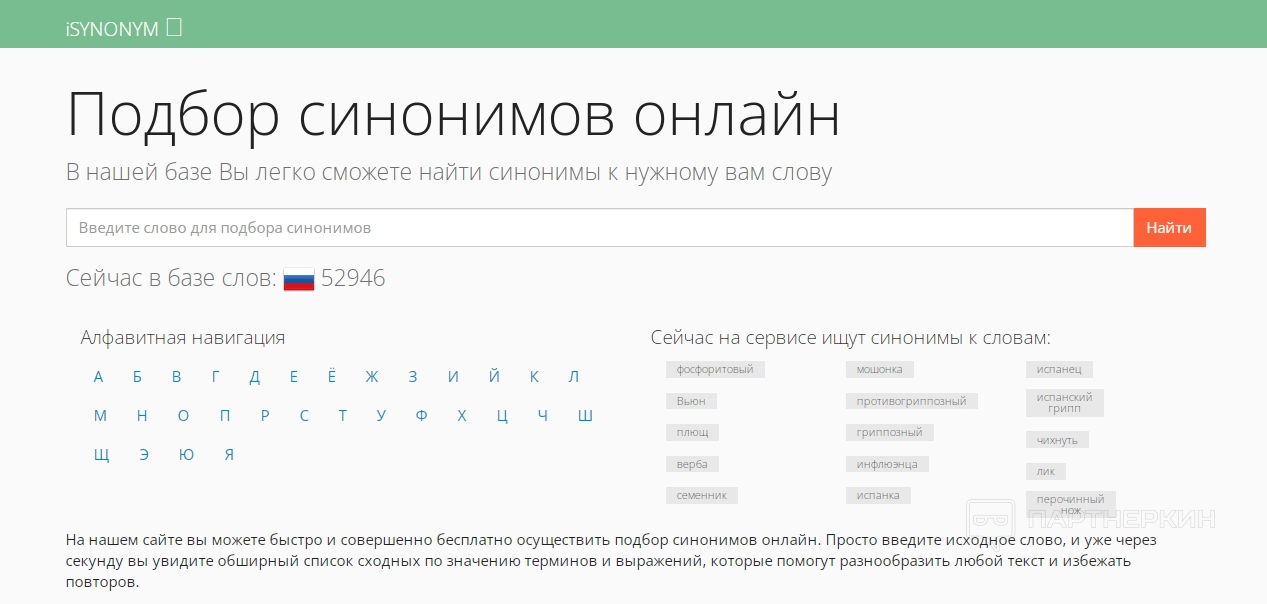Select the лик word tag
This screenshot has height=604, width=1267.
pos(1046,472)
